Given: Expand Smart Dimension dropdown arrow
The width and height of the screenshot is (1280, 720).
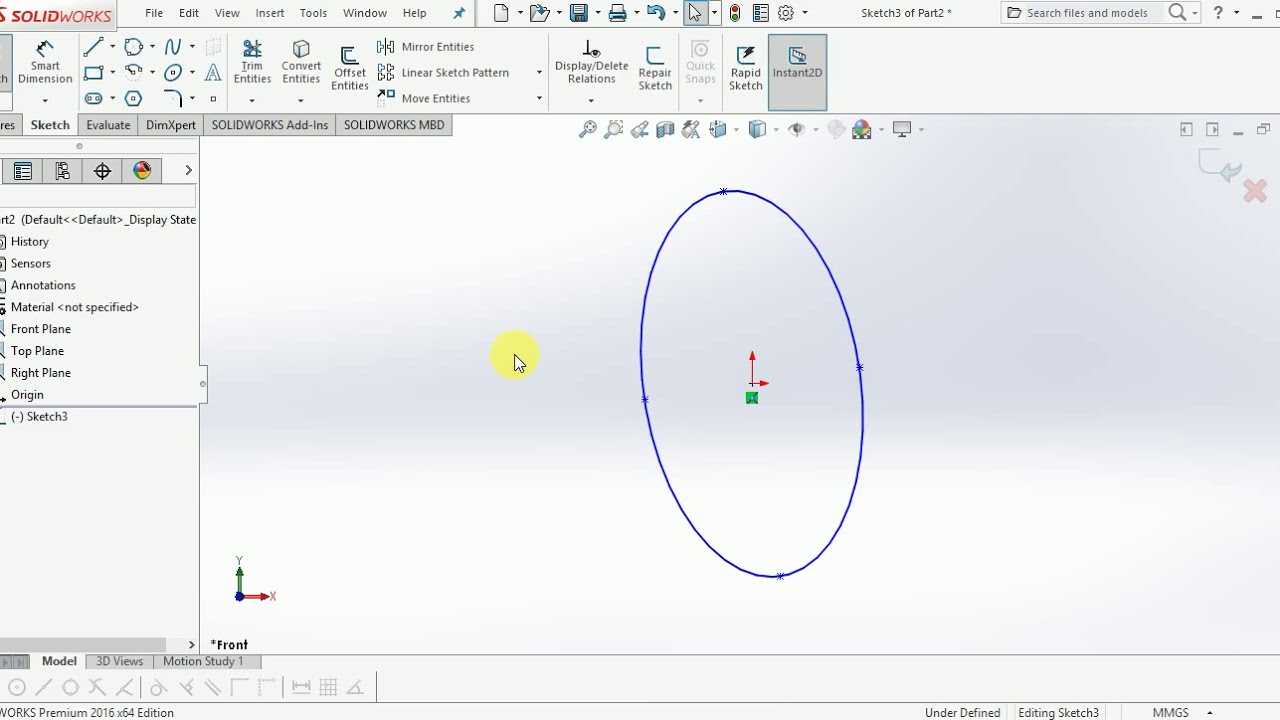Looking at the screenshot, I should pyautogui.click(x=45, y=100).
